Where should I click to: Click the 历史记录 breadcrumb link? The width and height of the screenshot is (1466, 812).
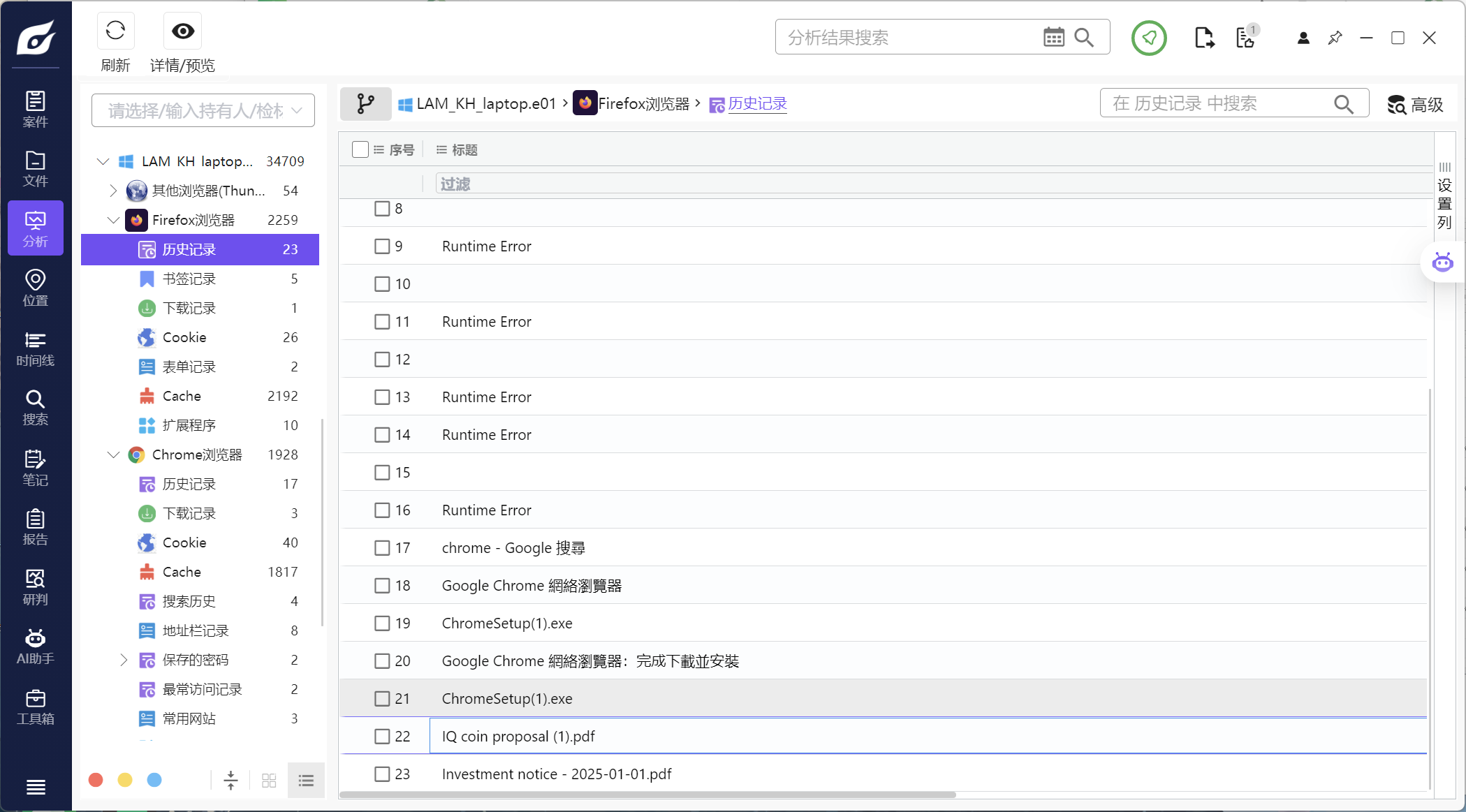[x=757, y=103]
